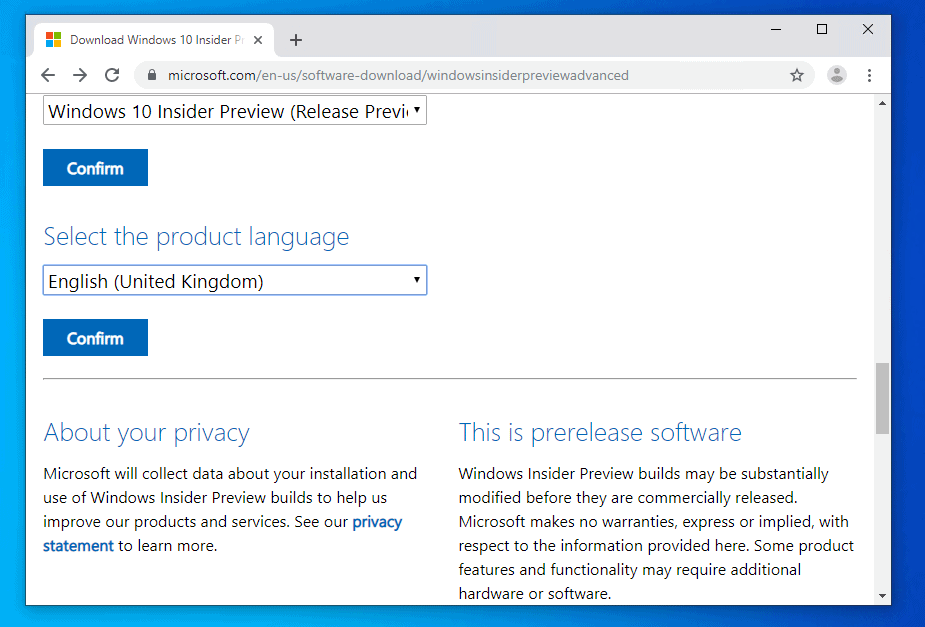Maximize the Chrome window
Image resolution: width=925 pixels, height=627 pixels.
pos(822,30)
